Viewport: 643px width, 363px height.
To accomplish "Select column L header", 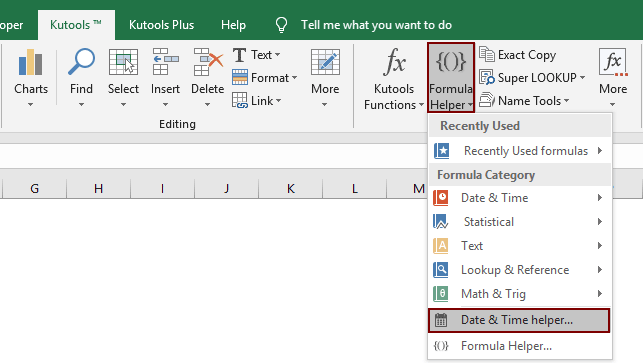I will (x=355, y=188).
